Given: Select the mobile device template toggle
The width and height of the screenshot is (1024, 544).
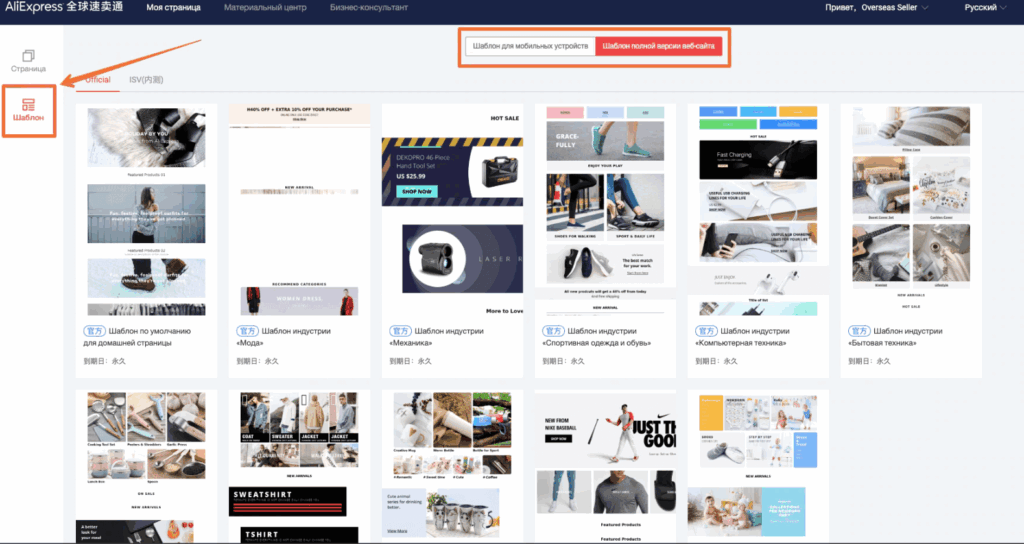Looking at the screenshot, I should tap(529, 47).
